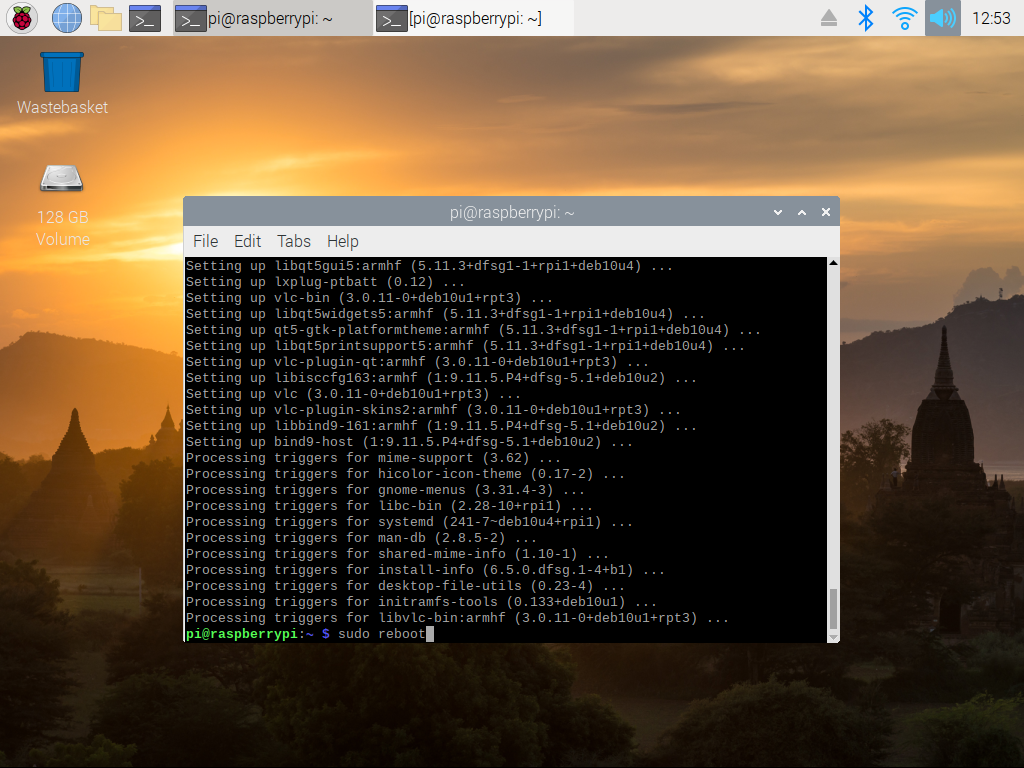The width and height of the screenshot is (1024, 768).
Task: Click the terminal title bar 'pi@raspberrypi: ~'
Action: coord(512,212)
